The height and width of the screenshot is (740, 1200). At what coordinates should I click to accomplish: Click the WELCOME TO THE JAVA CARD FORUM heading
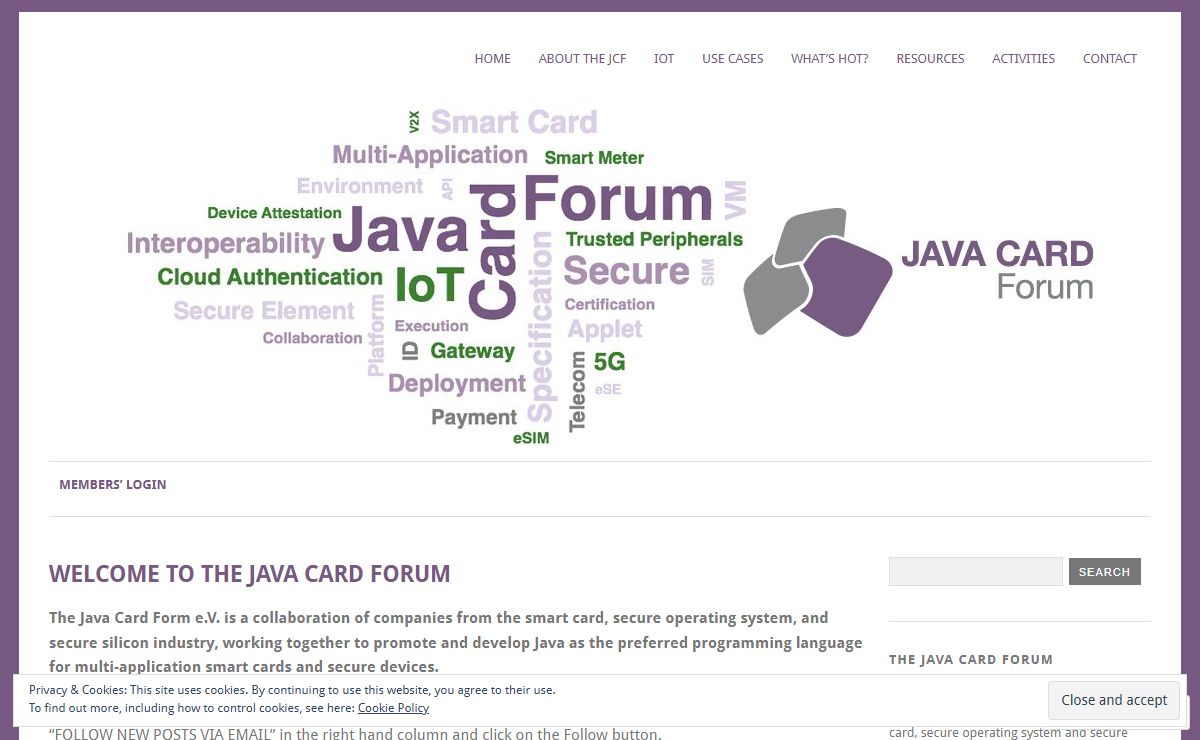click(250, 574)
